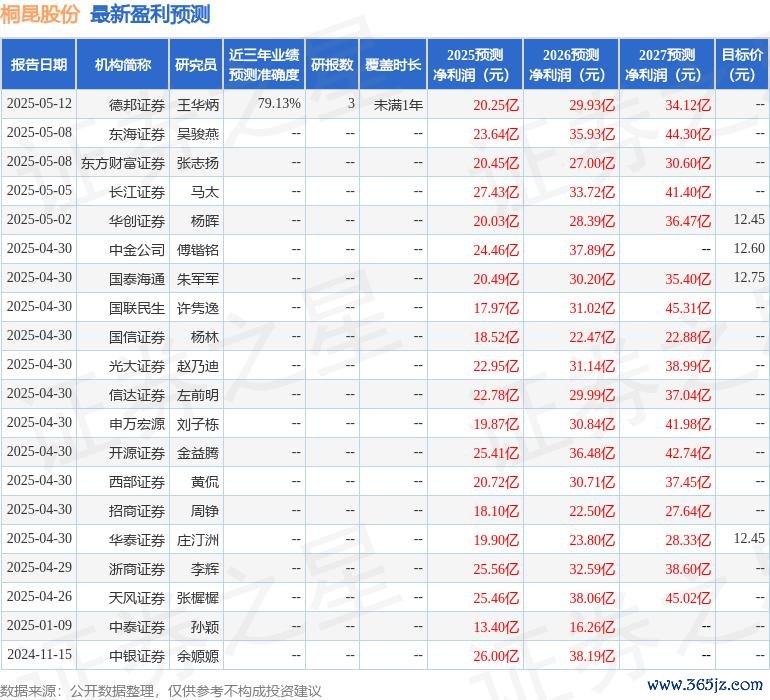Click 德邦证券 in the institution column
Screen dimensions: 770x700
coord(137,105)
